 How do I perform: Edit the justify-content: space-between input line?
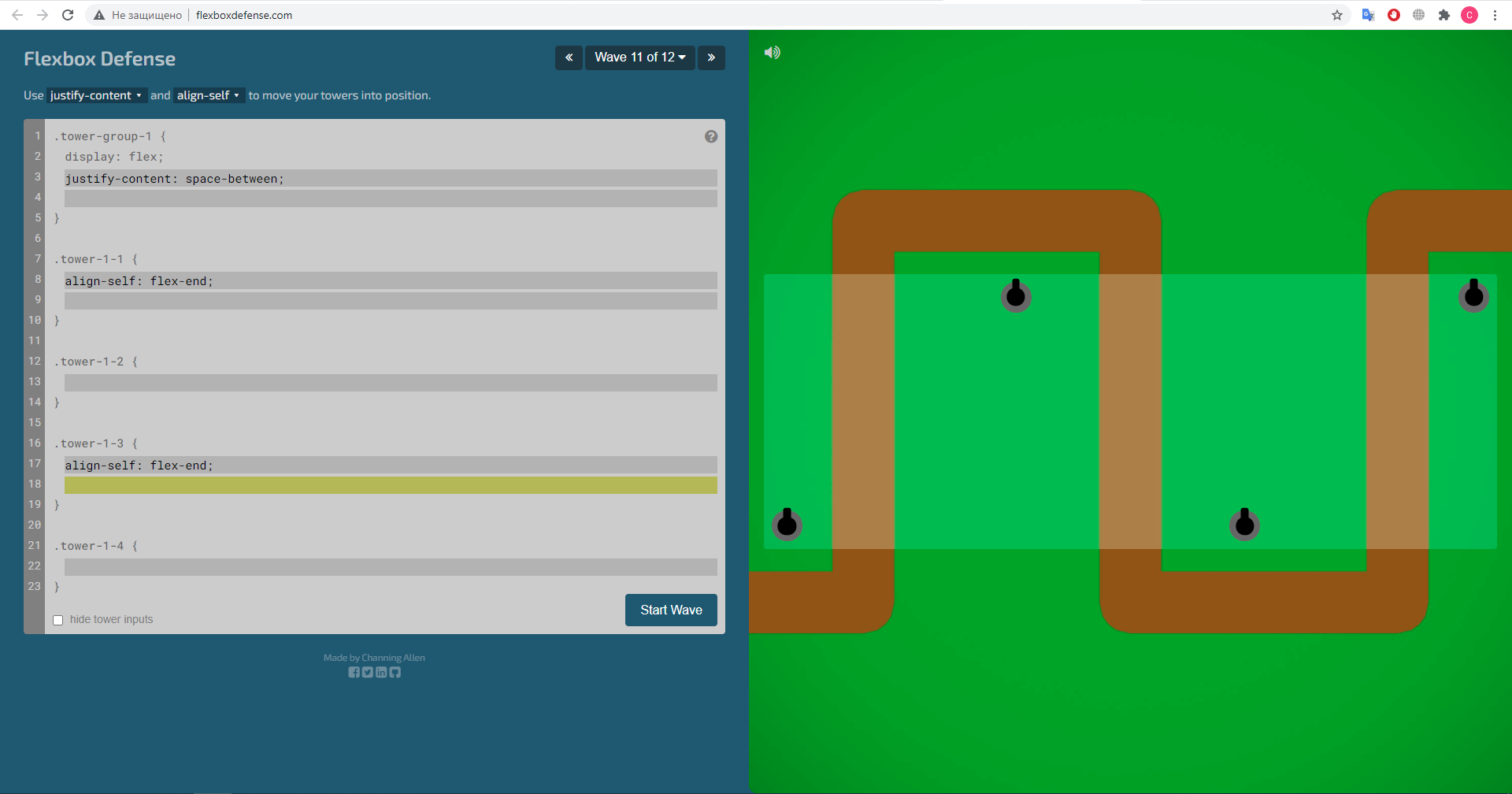391,178
